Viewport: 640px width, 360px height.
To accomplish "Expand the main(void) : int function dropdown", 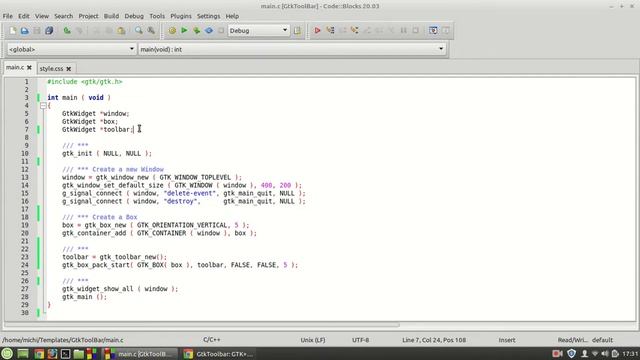I will 292,49.
